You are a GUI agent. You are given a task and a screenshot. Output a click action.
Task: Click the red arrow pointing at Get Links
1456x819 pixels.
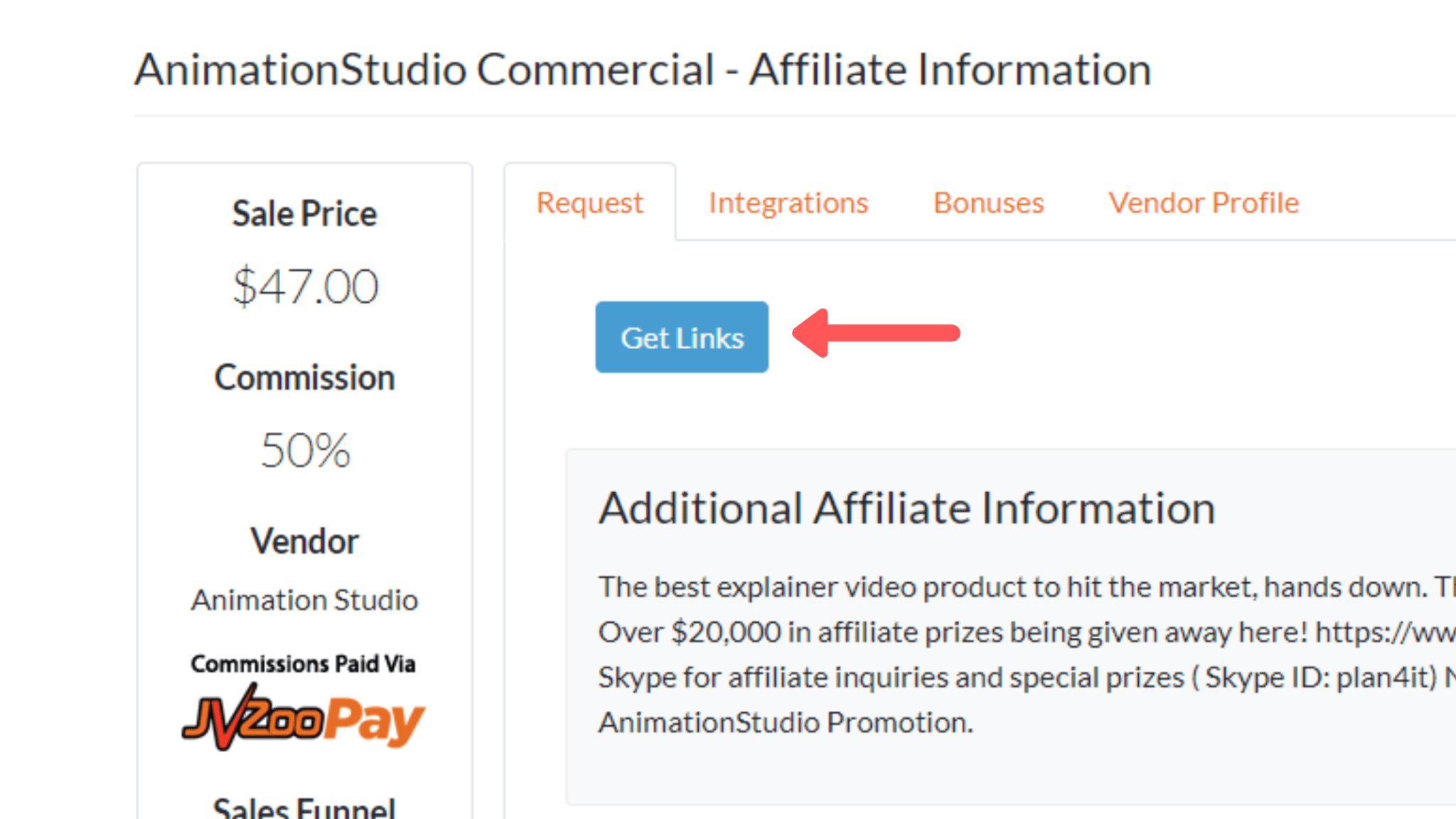[x=877, y=333]
